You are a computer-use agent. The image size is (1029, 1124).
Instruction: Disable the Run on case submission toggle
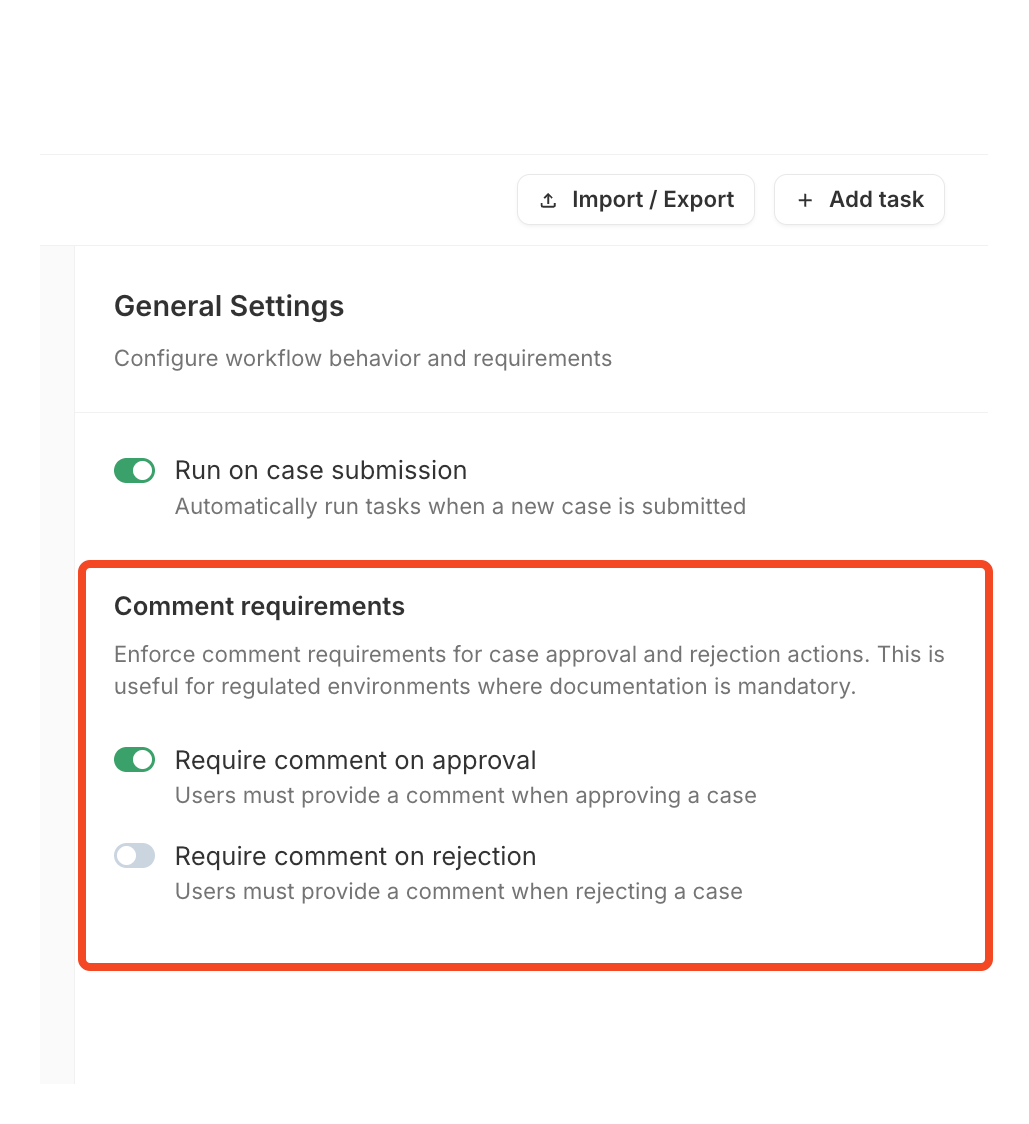(135, 470)
